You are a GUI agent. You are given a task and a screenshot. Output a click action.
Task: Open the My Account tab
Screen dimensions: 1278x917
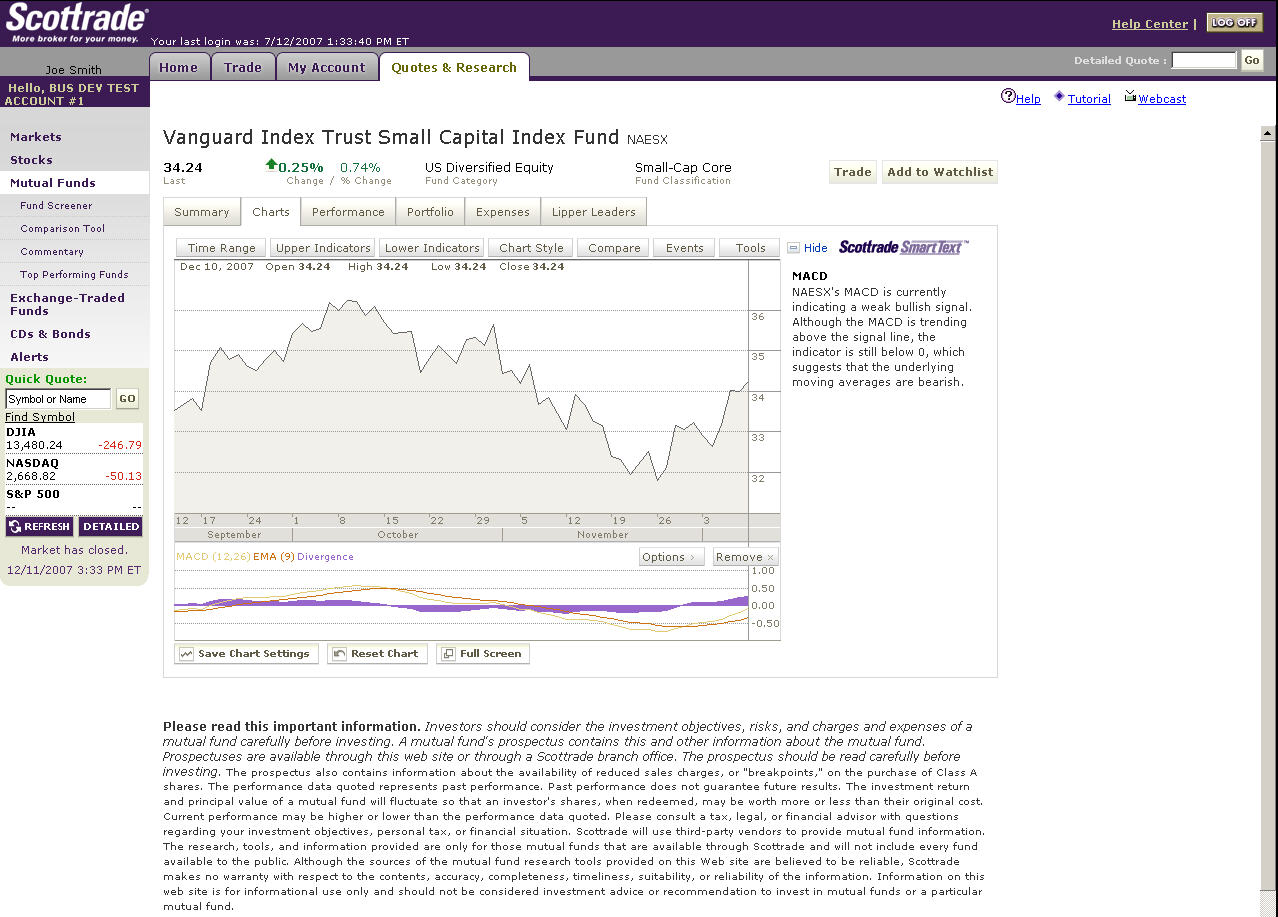tap(326, 67)
